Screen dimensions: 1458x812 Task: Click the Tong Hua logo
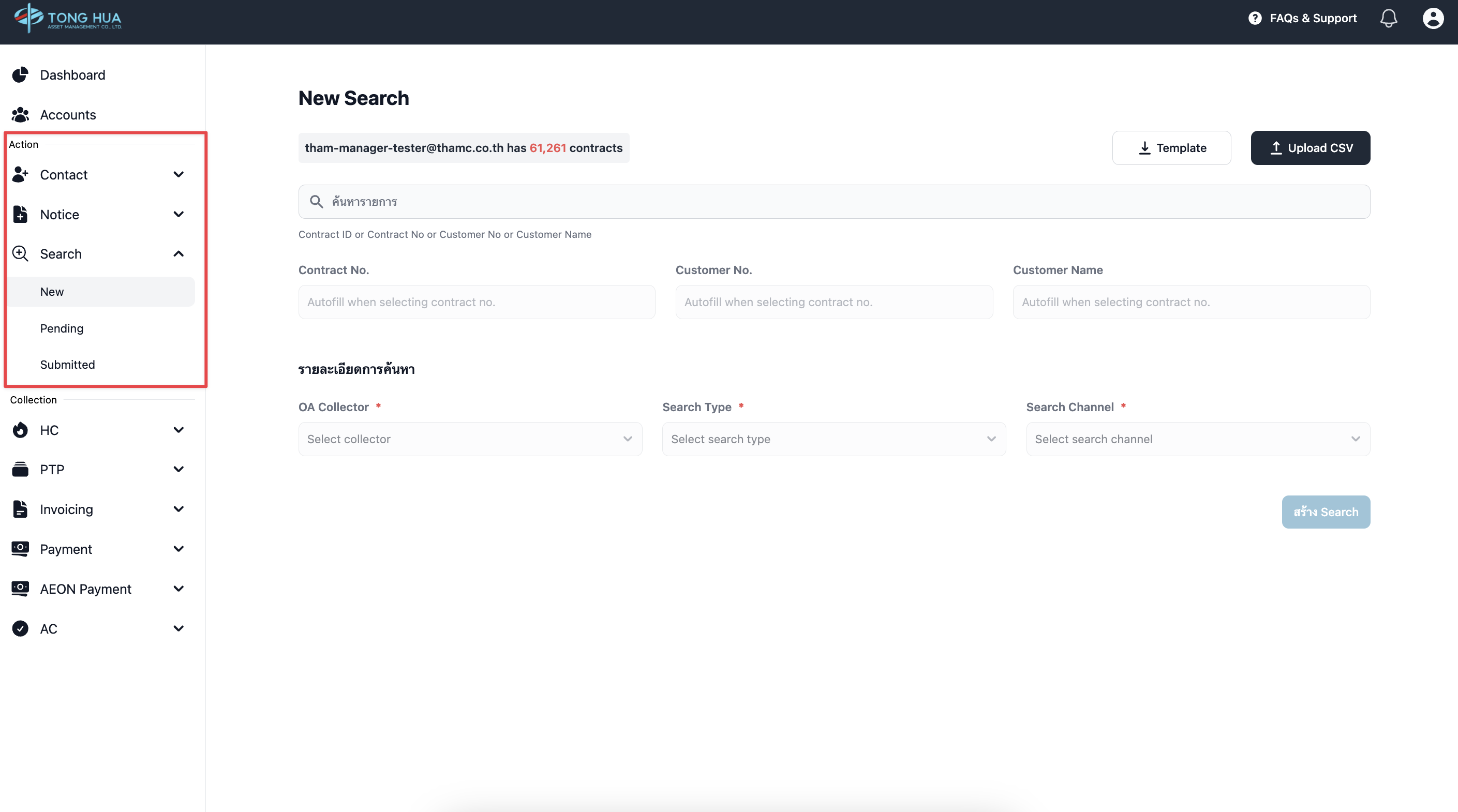68,18
